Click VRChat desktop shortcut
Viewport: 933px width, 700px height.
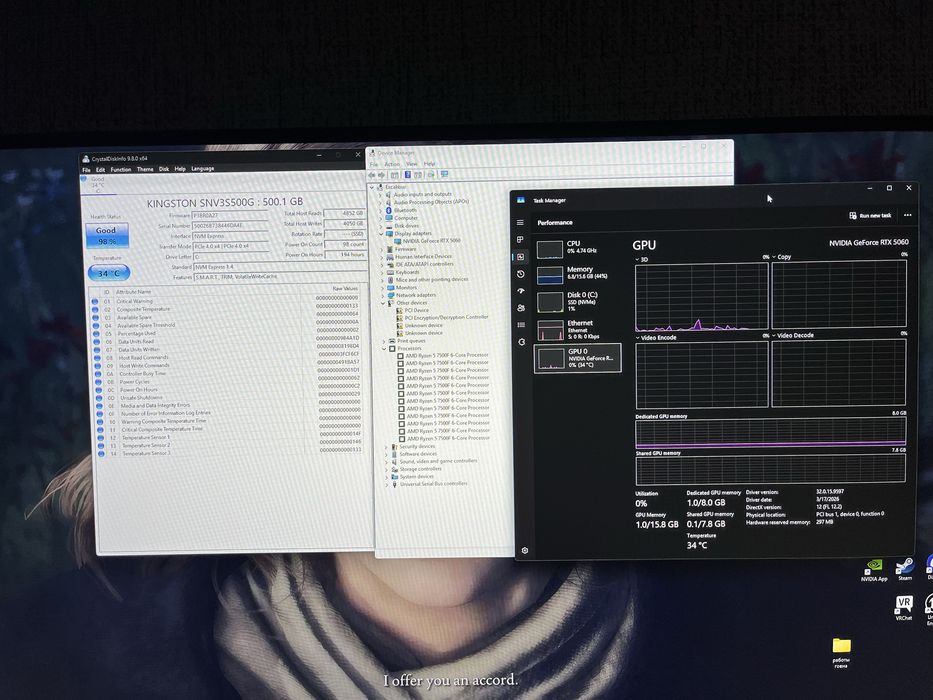(x=904, y=607)
